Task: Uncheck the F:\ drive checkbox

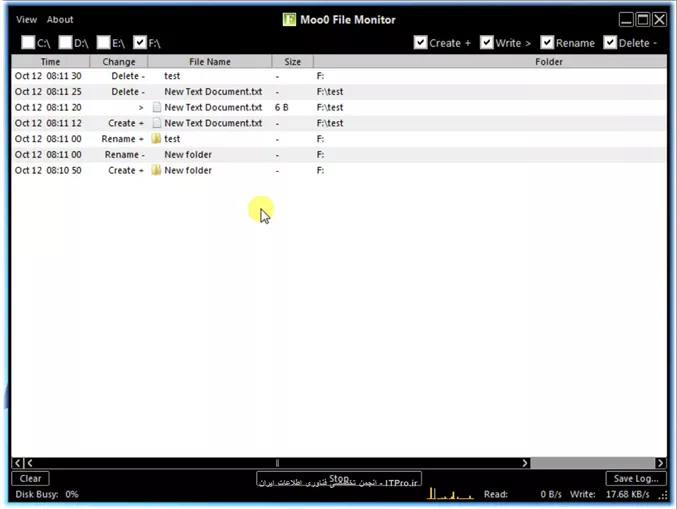Action: [x=140, y=42]
